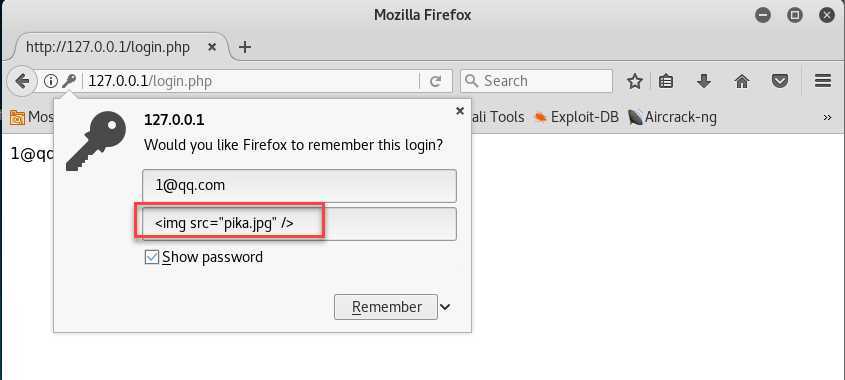Reload the current page
This screenshot has height=380, width=845.
[x=435, y=81]
